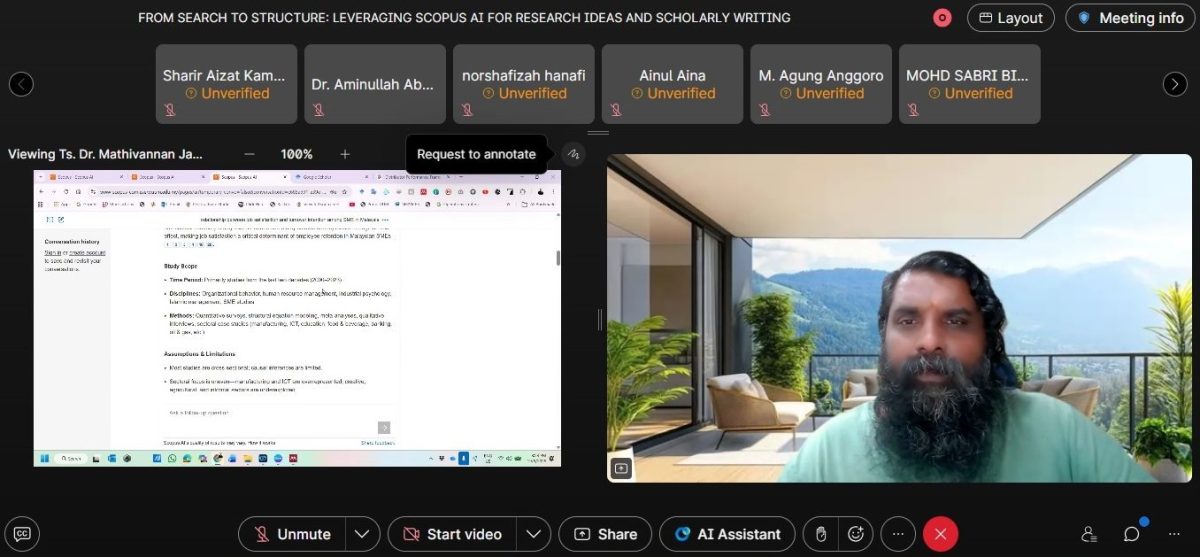Viewport: 1200px width, 557px height.
Task: Open the Layout options
Action: (x=1009, y=18)
